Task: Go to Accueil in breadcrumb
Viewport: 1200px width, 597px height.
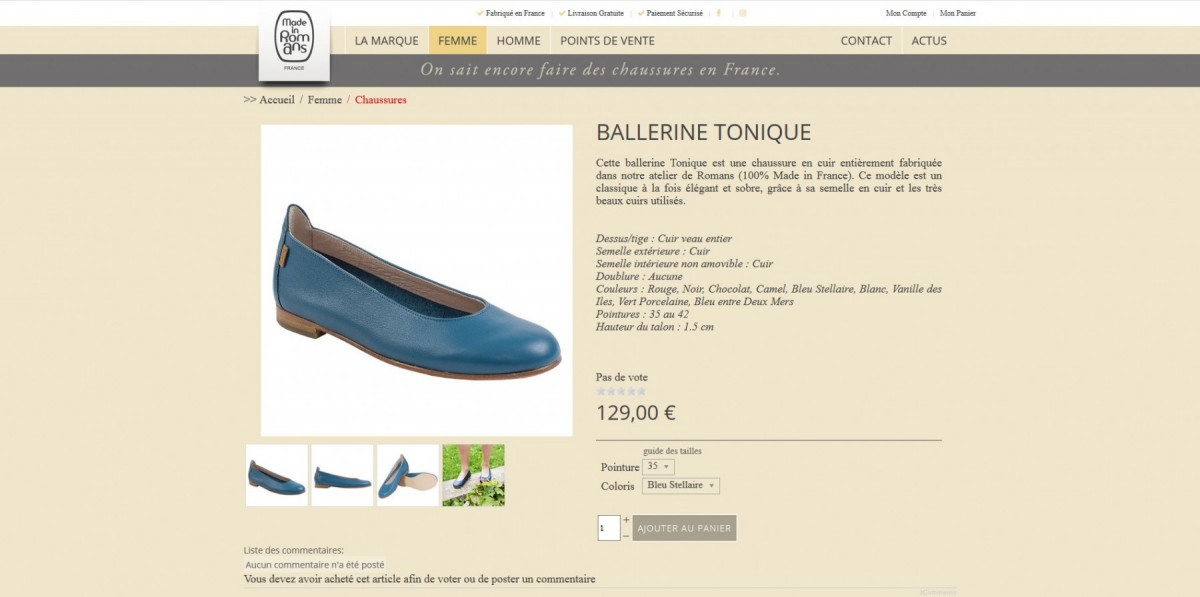Action: click(x=277, y=100)
